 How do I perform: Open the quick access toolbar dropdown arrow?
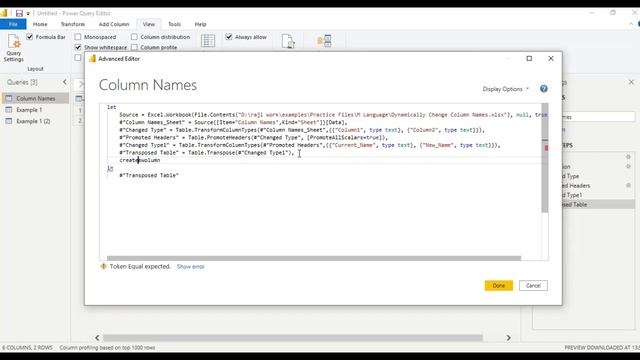[x=28, y=14]
